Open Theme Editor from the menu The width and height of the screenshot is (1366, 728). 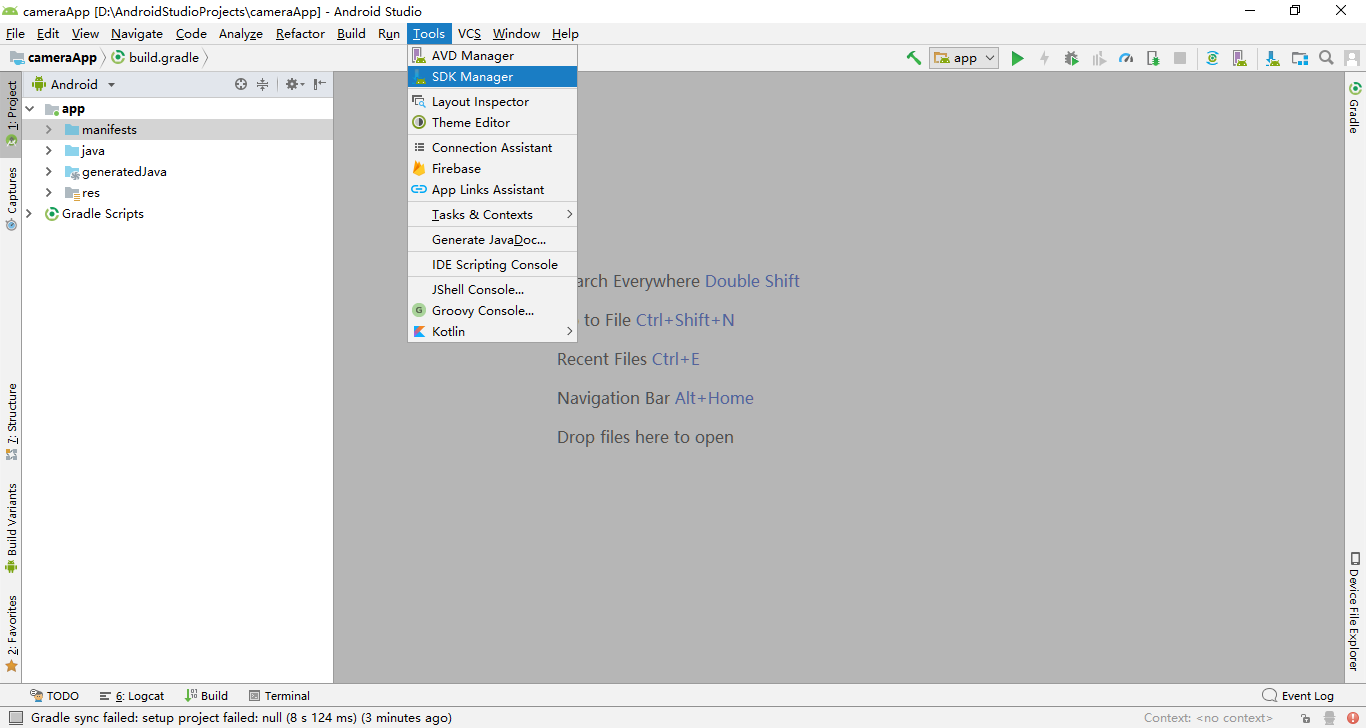click(492, 123)
